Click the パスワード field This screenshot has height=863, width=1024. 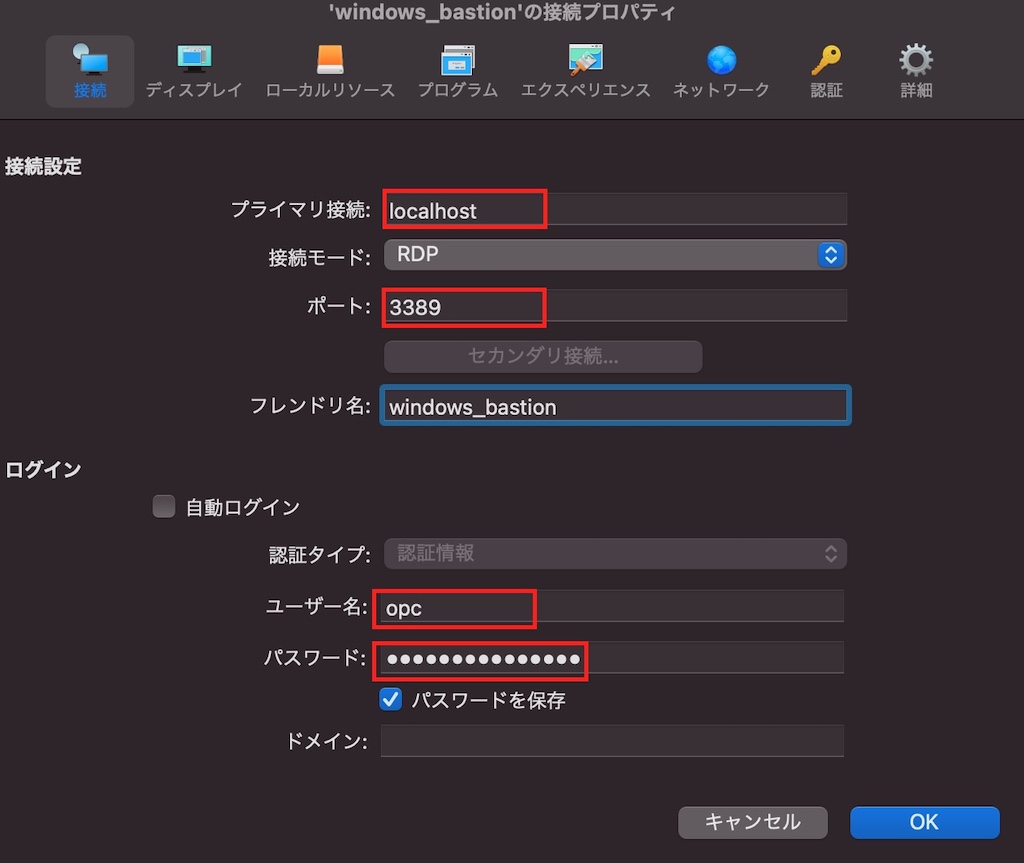[x=611, y=658]
